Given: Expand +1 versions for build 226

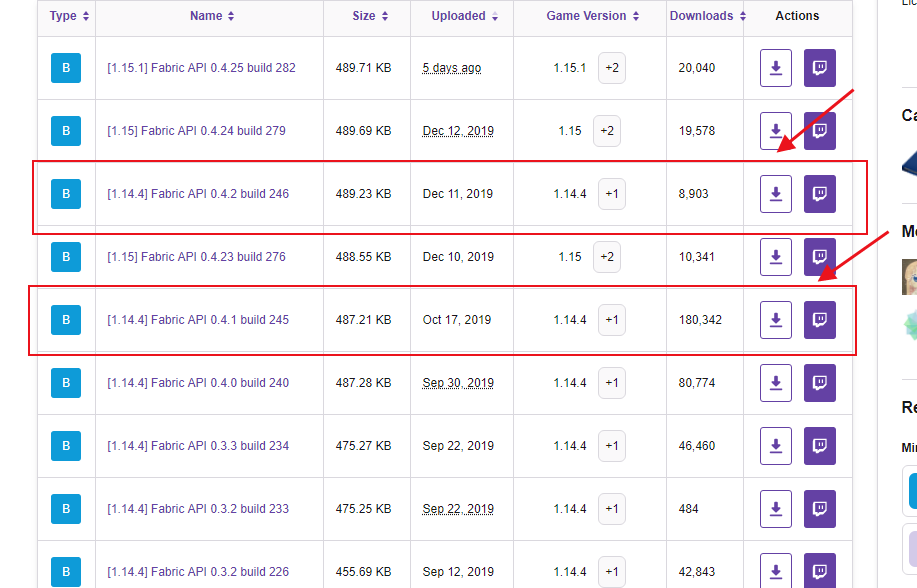Looking at the screenshot, I should [x=612, y=572].
